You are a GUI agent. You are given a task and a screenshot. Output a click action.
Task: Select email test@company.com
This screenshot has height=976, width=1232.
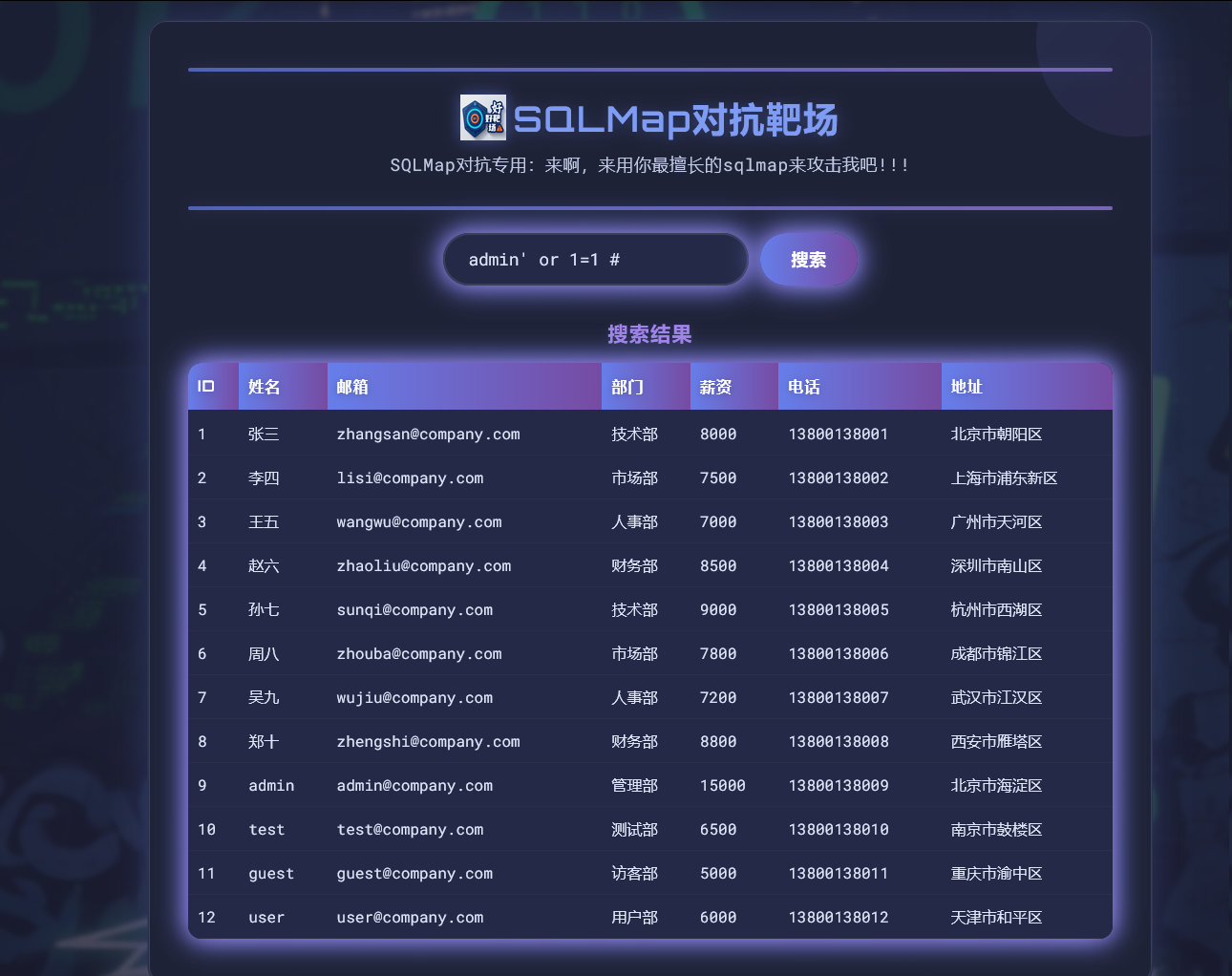[410, 830]
